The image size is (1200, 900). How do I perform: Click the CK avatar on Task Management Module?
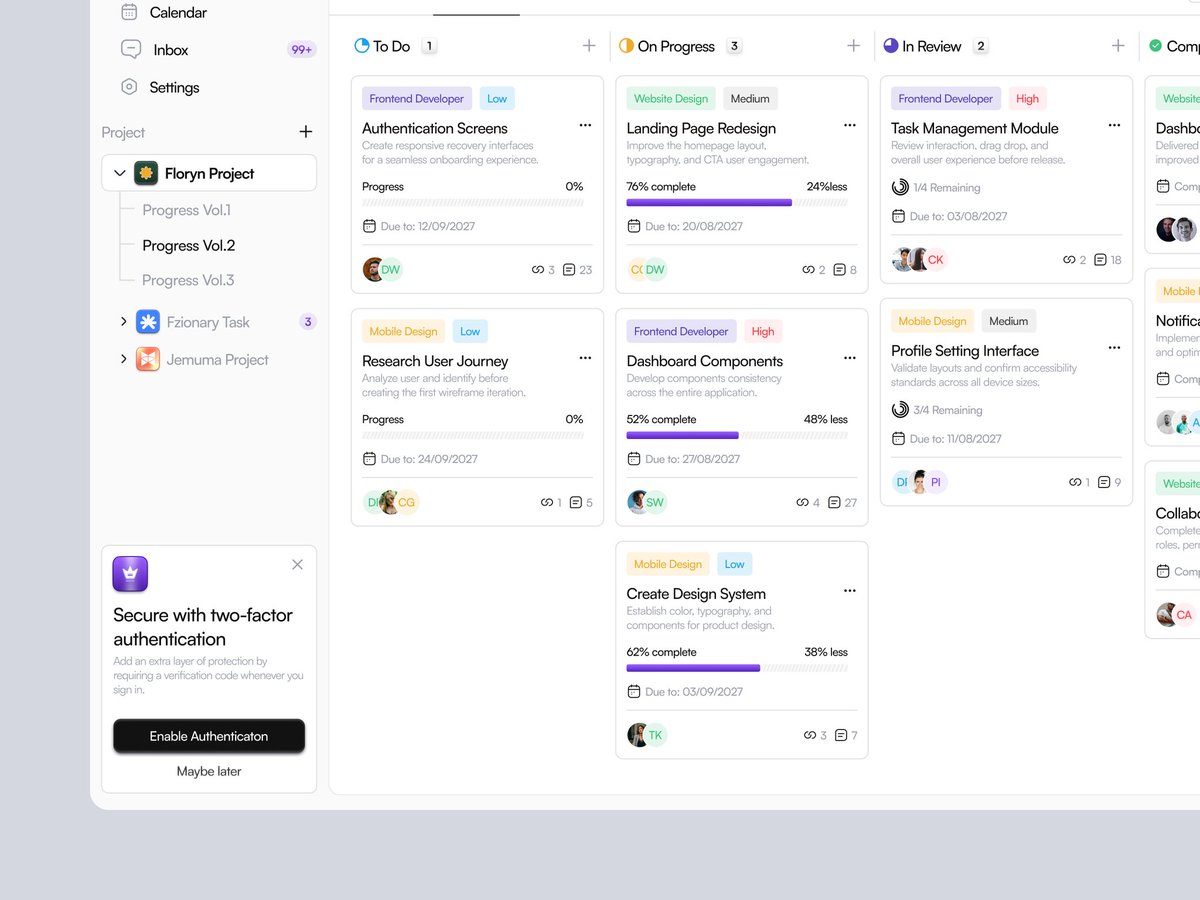(x=935, y=259)
